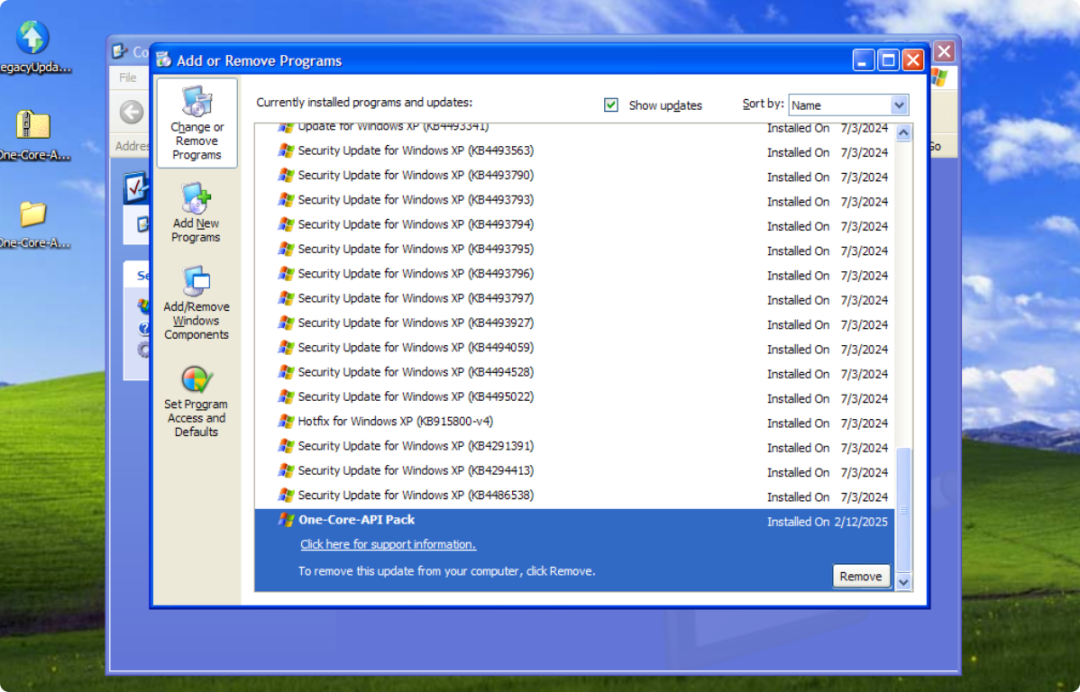The height and width of the screenshot is (692, 1080).
Task: Uncheck the Show updates checkbox
Action: pos(611,105)
